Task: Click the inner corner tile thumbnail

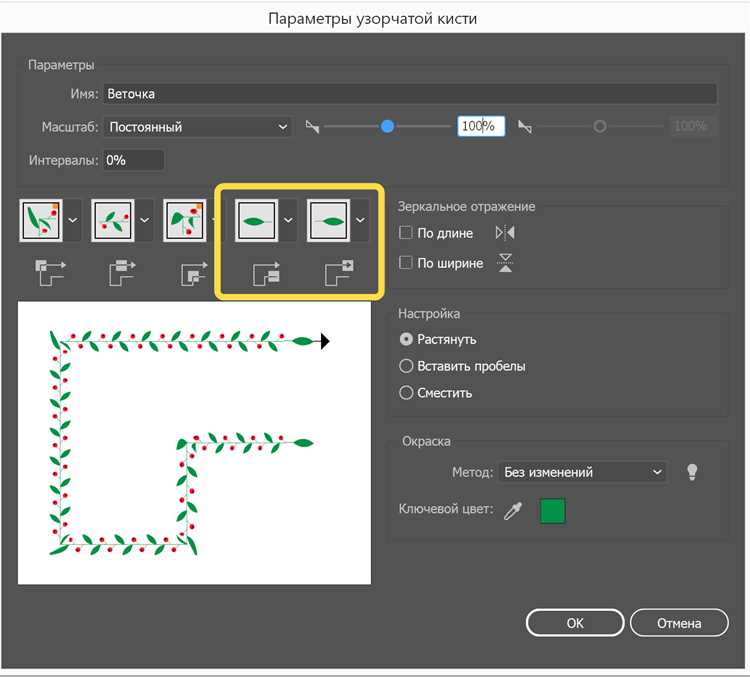Action: pyautogui.click(x=184, y=219)
